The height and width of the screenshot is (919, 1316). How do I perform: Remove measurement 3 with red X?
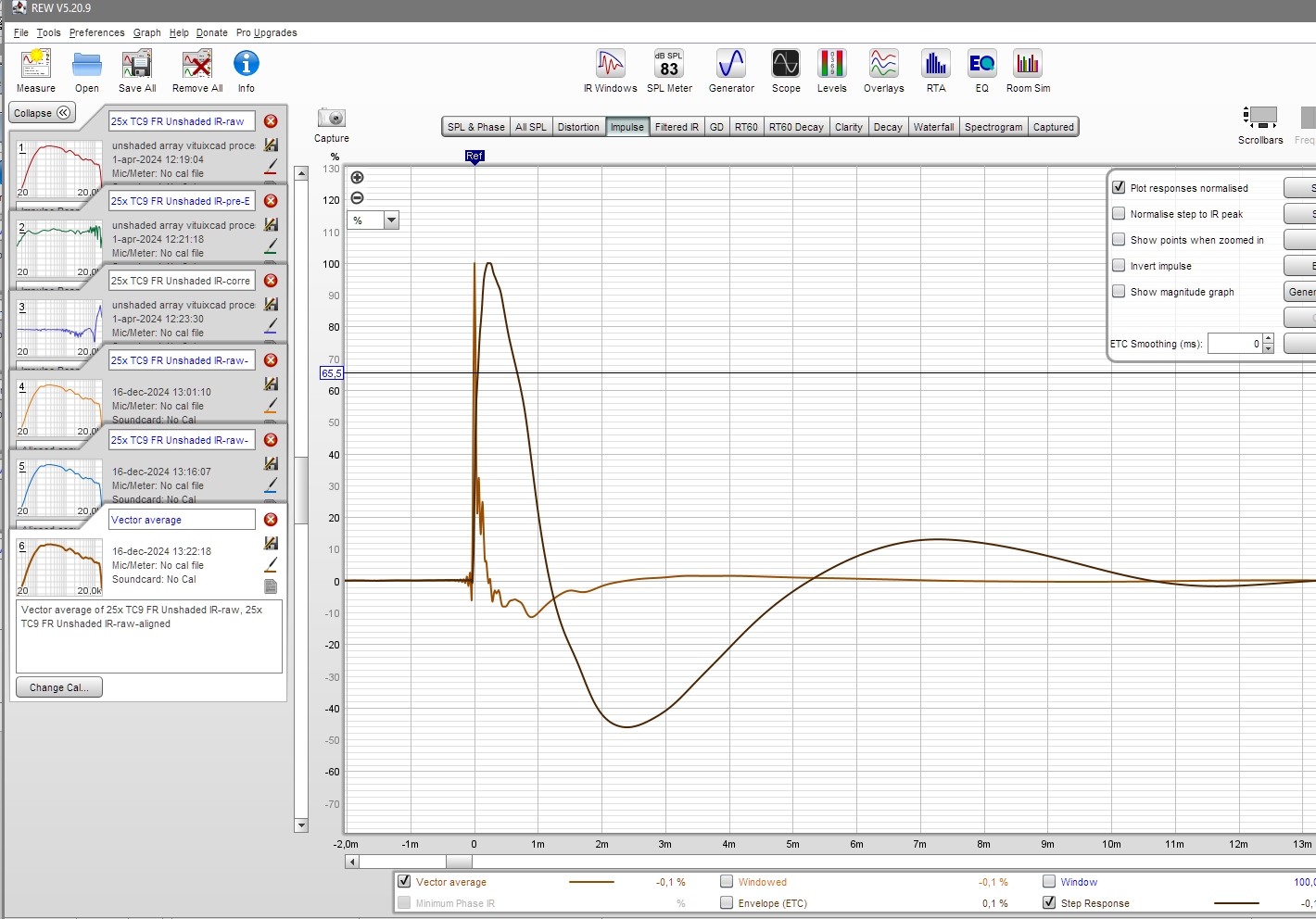tap(271, 281)
